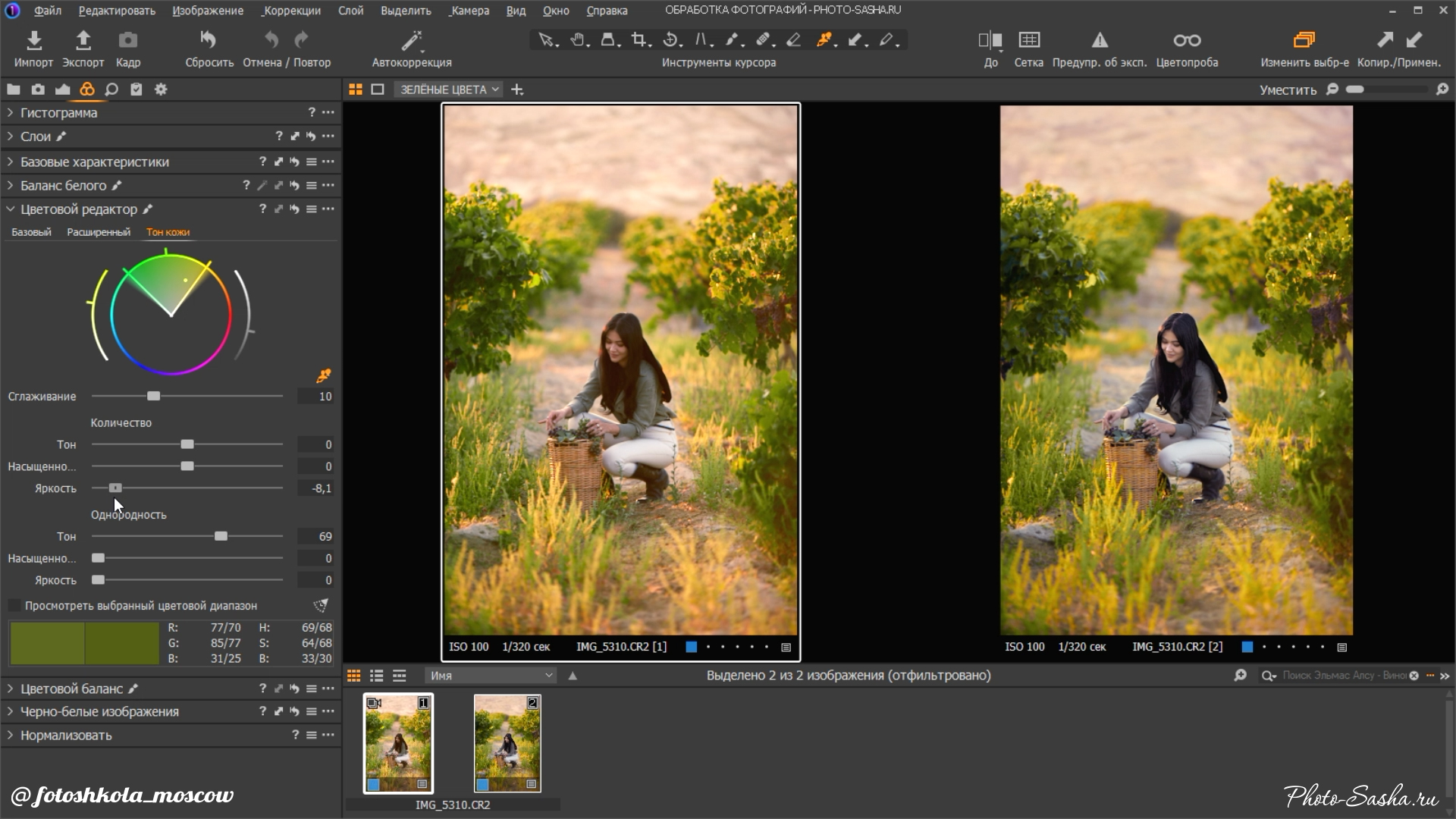The height and width of the screenshot is (819, 1456).
Task: Select the Crop cursor tool
Action: 639,40
